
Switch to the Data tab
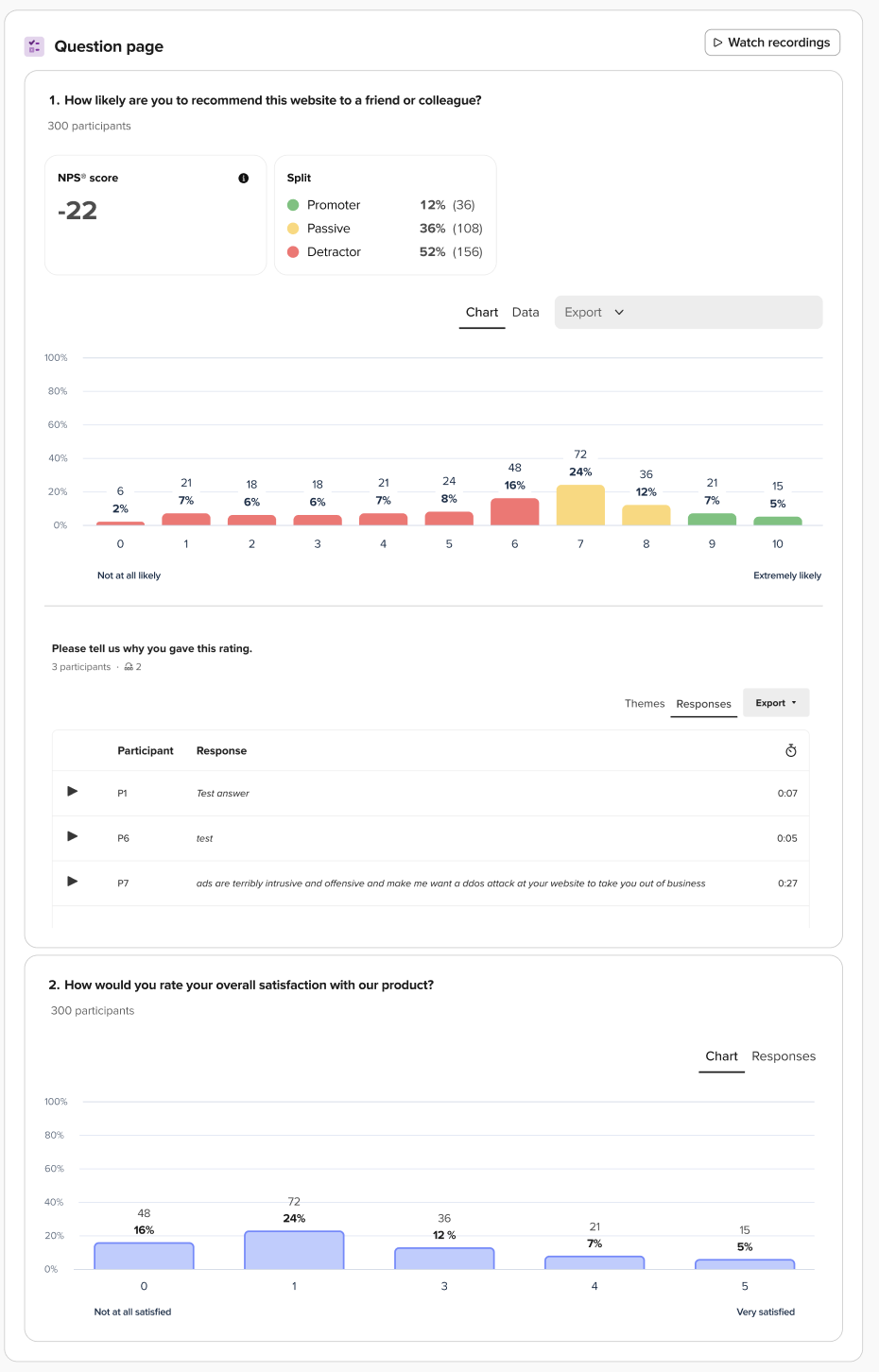tap(526, 312)
